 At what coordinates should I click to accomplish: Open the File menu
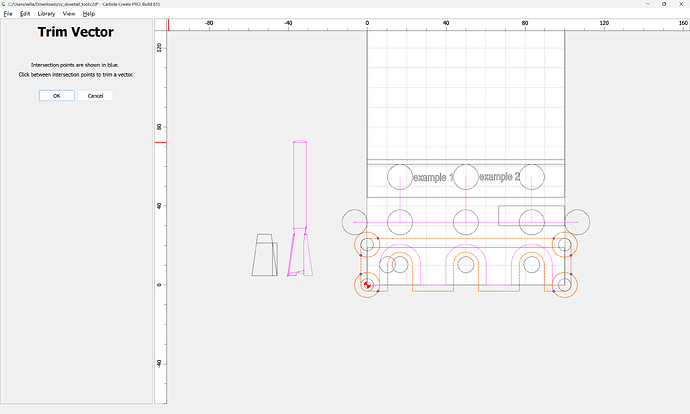click(8, 14)
